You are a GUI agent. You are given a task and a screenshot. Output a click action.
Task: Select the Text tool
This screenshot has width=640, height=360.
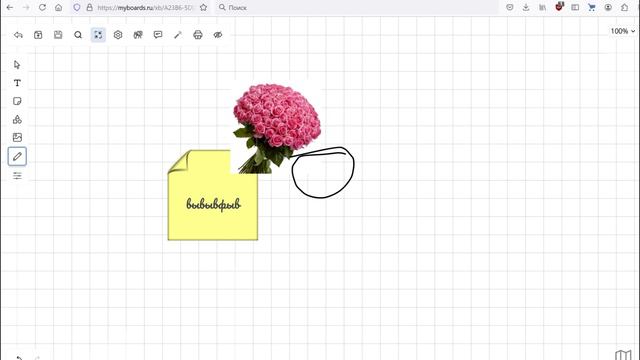point(17,83)
